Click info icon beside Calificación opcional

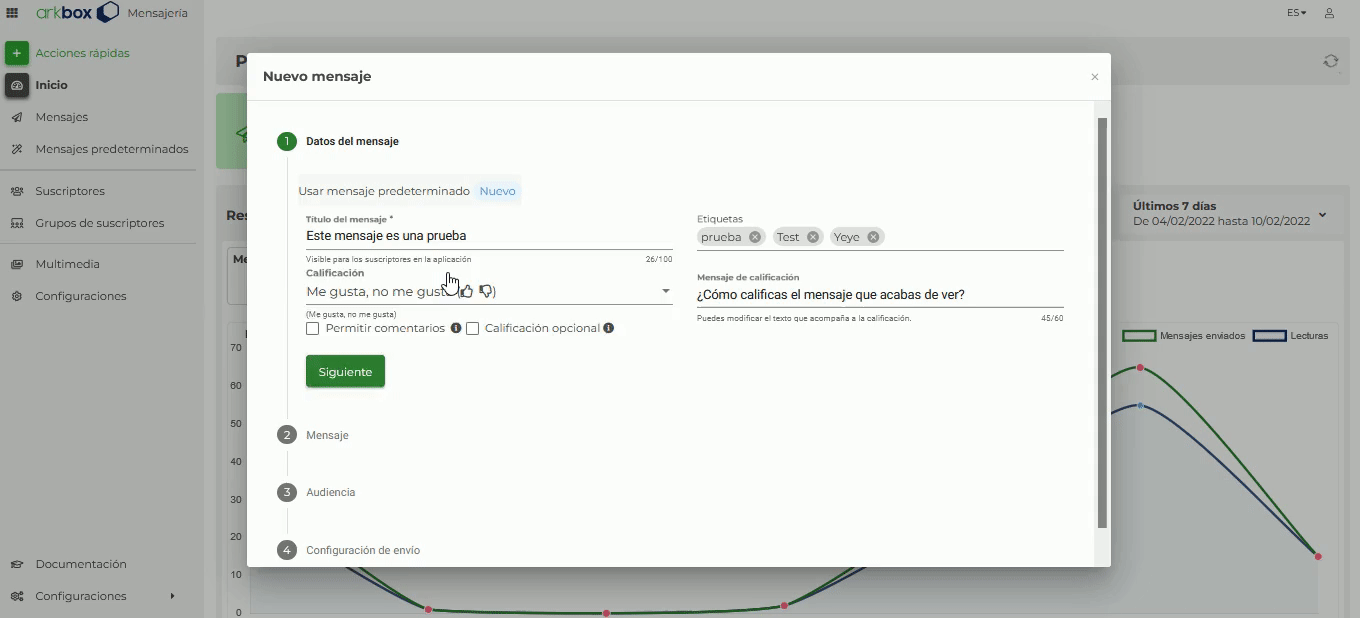[608, 328]
